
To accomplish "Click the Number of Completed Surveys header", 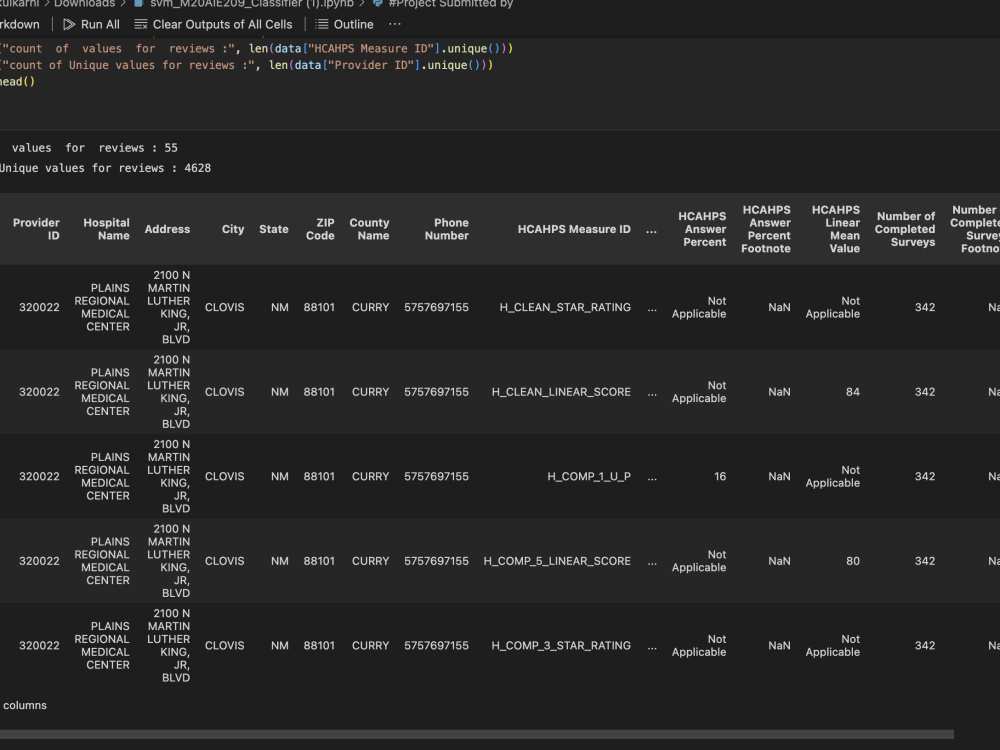I will coord(905,229).
